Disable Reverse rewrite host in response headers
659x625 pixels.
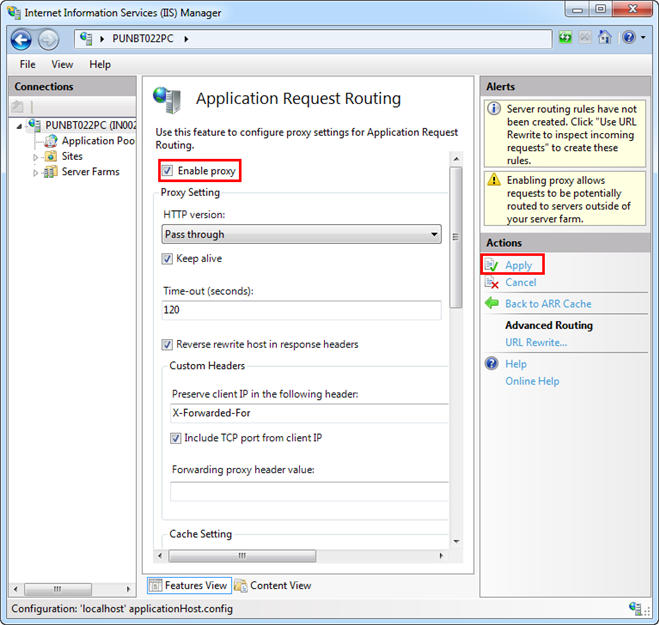coord(167,345)
